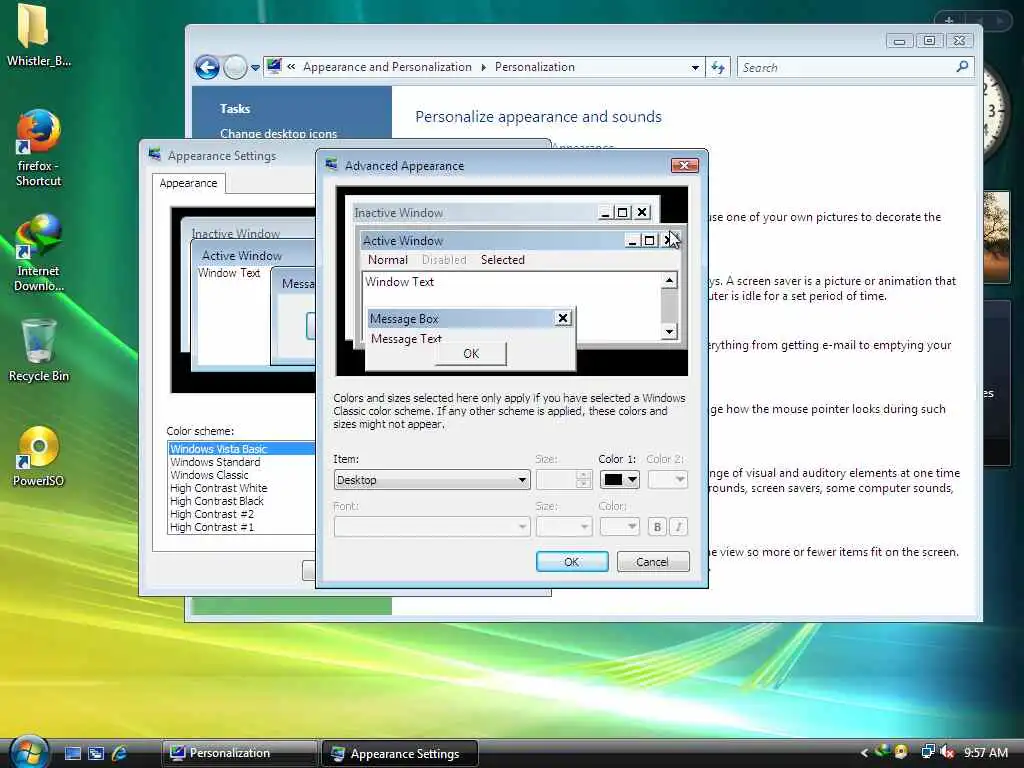Click preview scrollbar up arrow
The width and height of the screenshot is (1024, 768).
[x=669, y=281]
